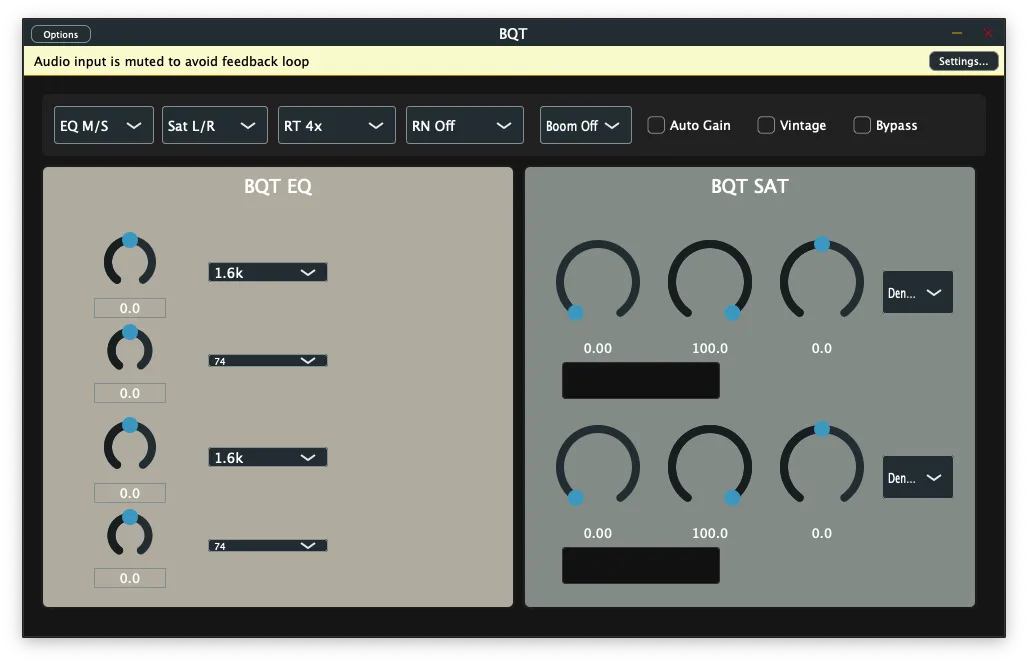
Task: Open audio Settings... button
Action: pos(963,61)
